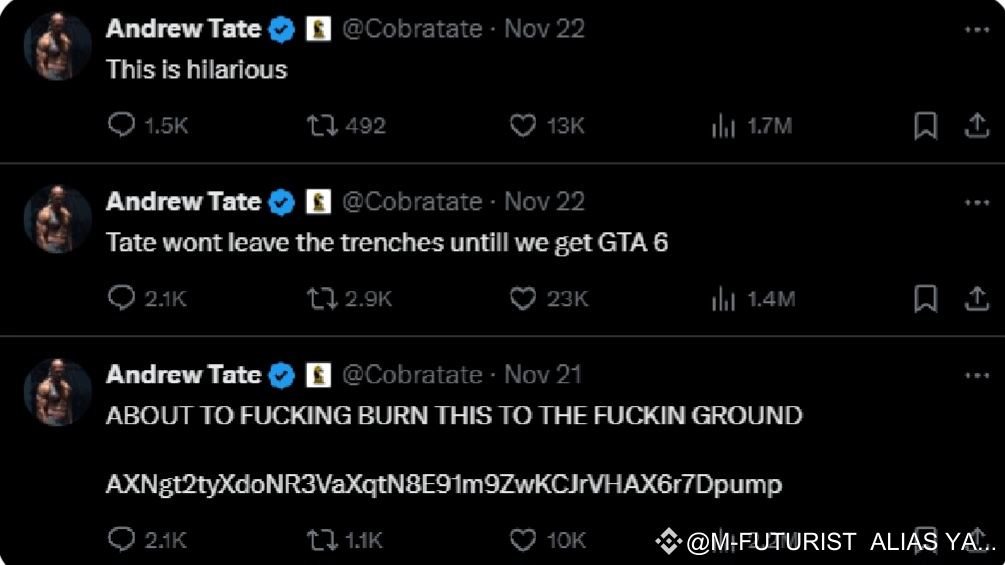This screenshot has height=565, width=1005.
Task: Share the GTA 6 trenches tweet
Action: [975, 298]
